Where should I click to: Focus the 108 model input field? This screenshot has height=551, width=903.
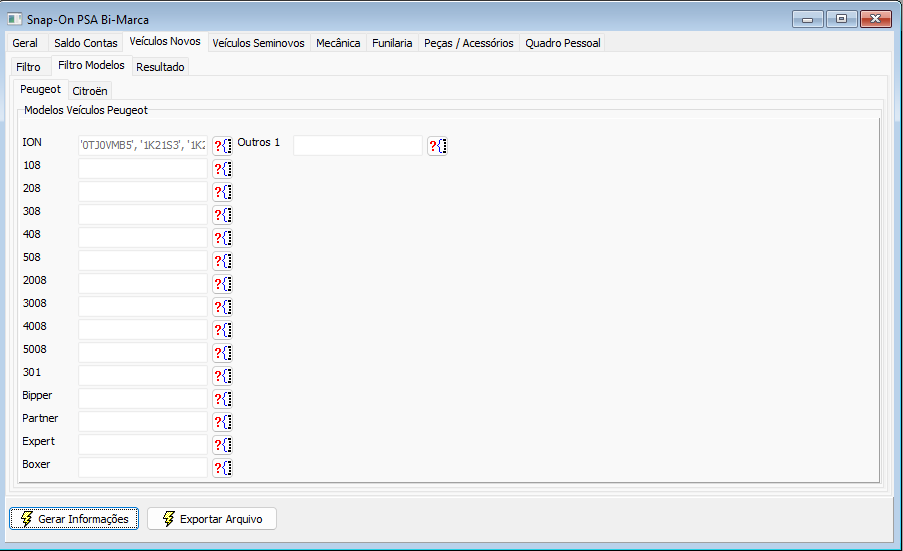[143, 169]
